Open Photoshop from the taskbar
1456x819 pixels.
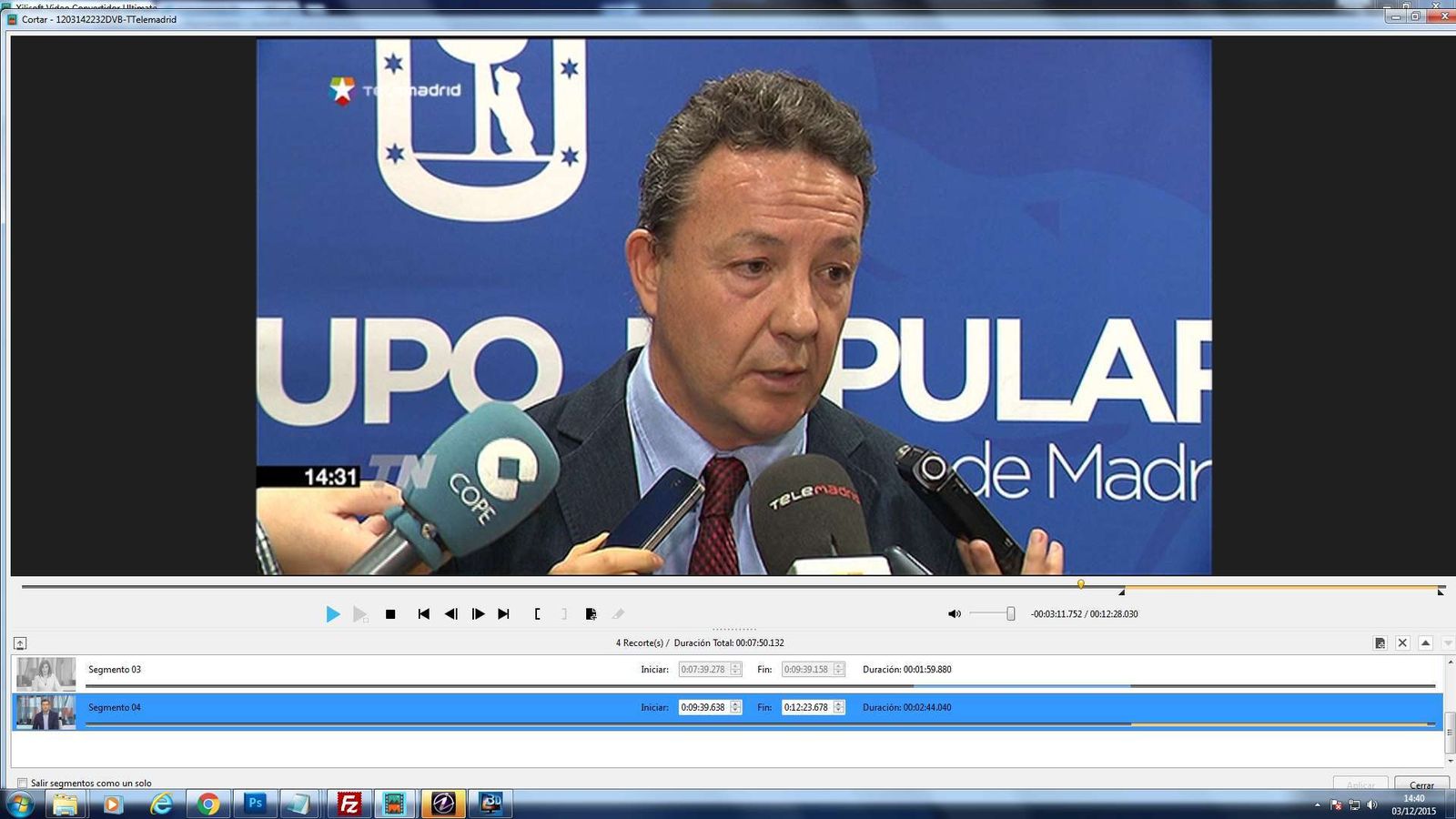click(x=256, y=804)
